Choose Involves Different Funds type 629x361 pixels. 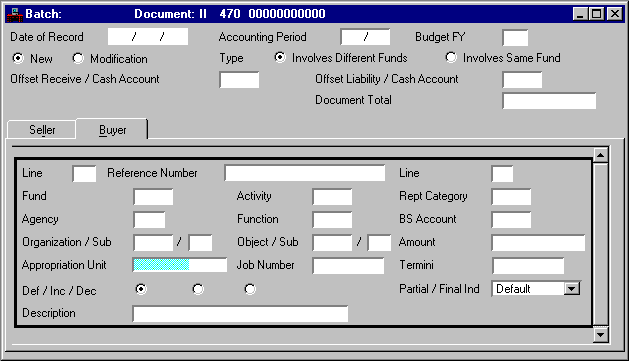[x=280, y=57]
